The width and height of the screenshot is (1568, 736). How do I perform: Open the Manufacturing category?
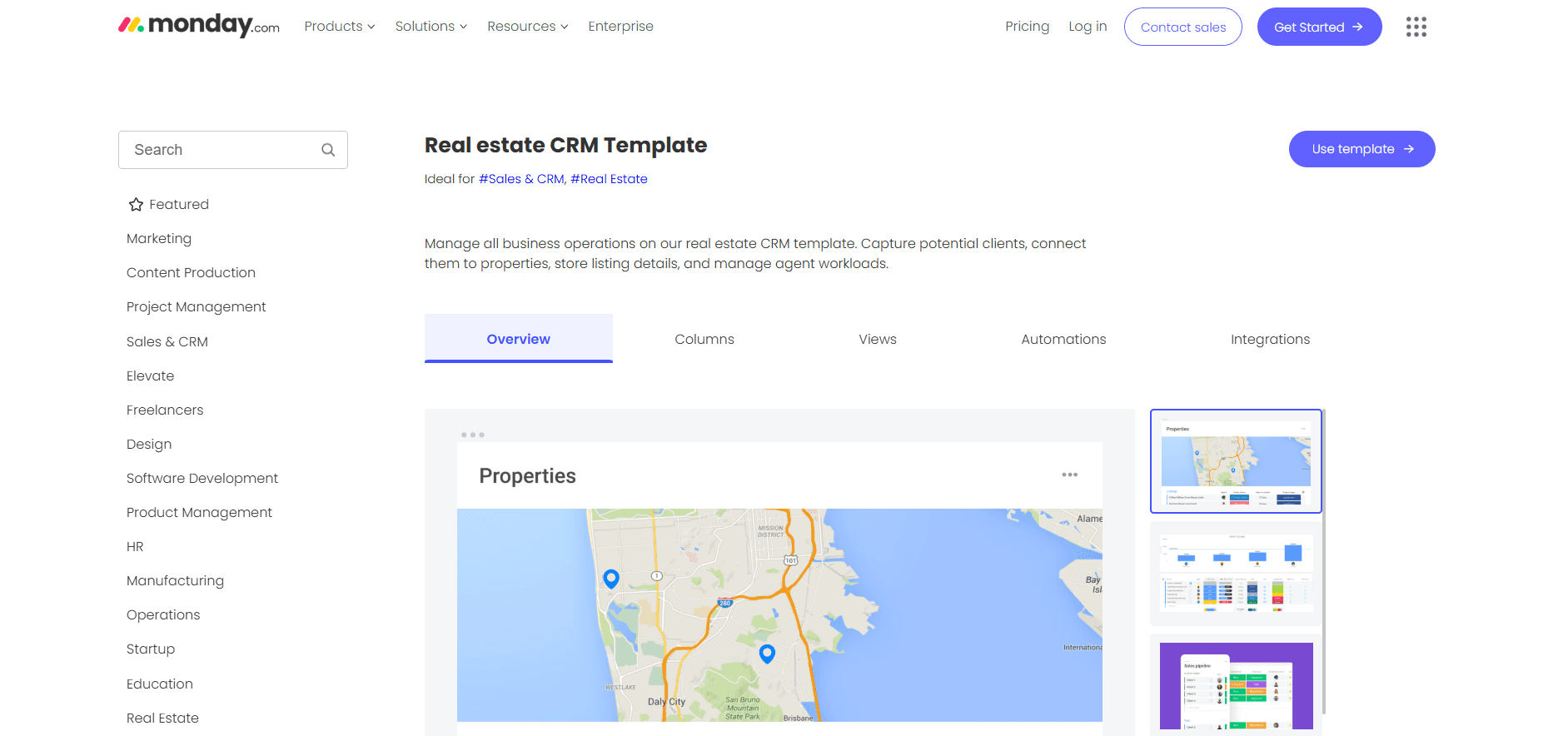click(175, 580)
